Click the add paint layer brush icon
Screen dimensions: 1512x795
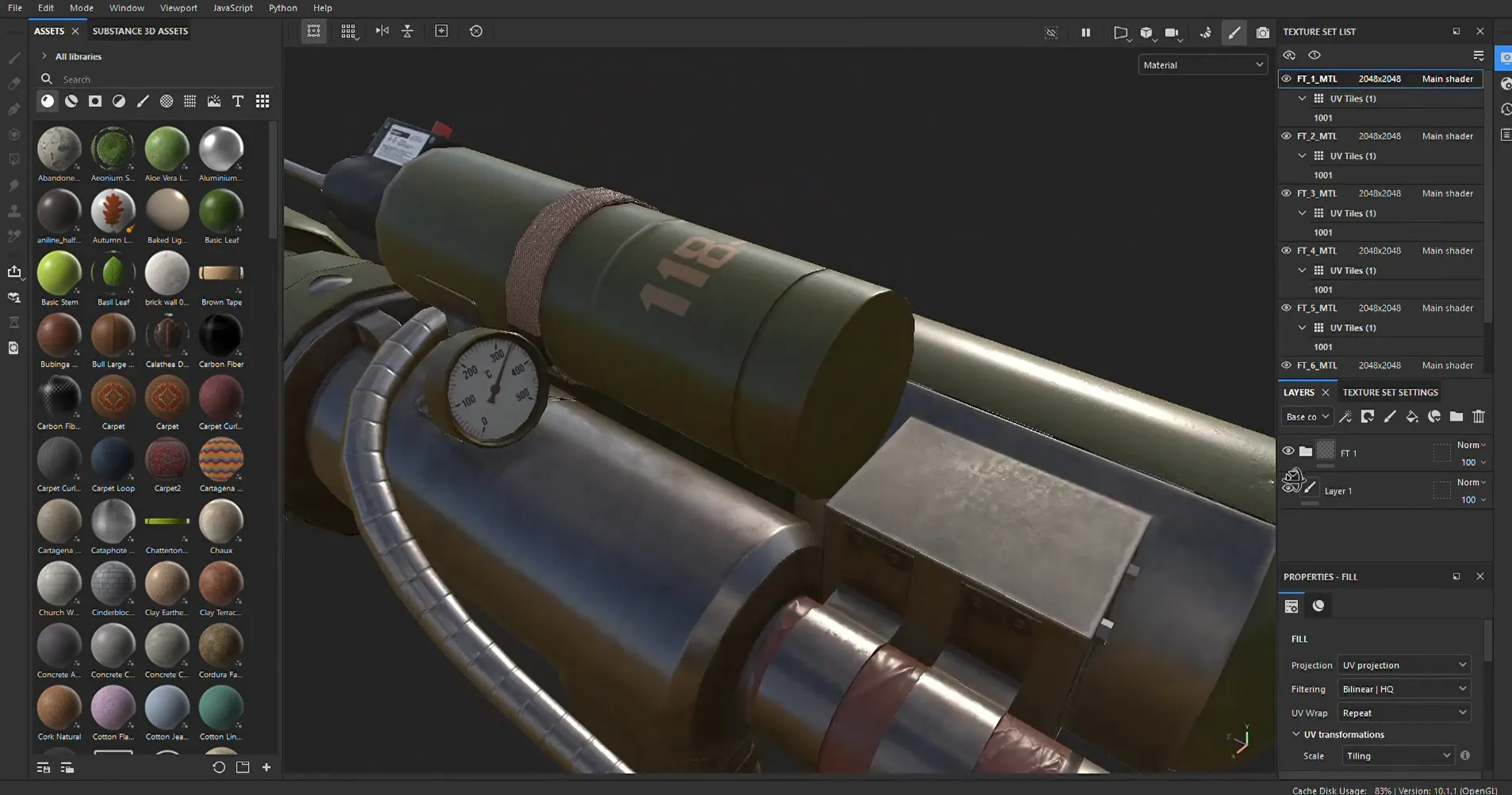[x=1389, y=417]
